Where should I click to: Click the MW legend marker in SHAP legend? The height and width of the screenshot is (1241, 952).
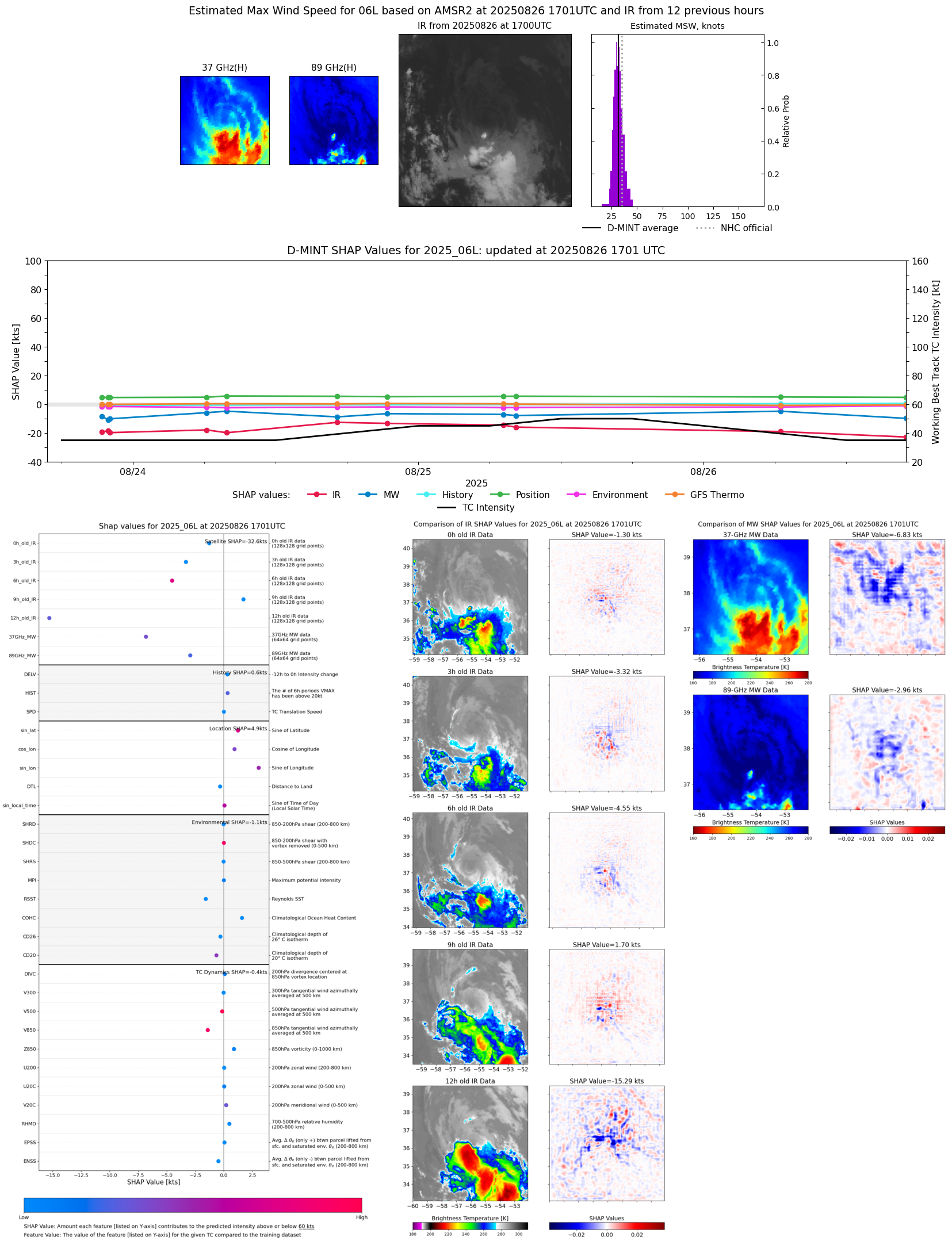(x=368, y=495)
